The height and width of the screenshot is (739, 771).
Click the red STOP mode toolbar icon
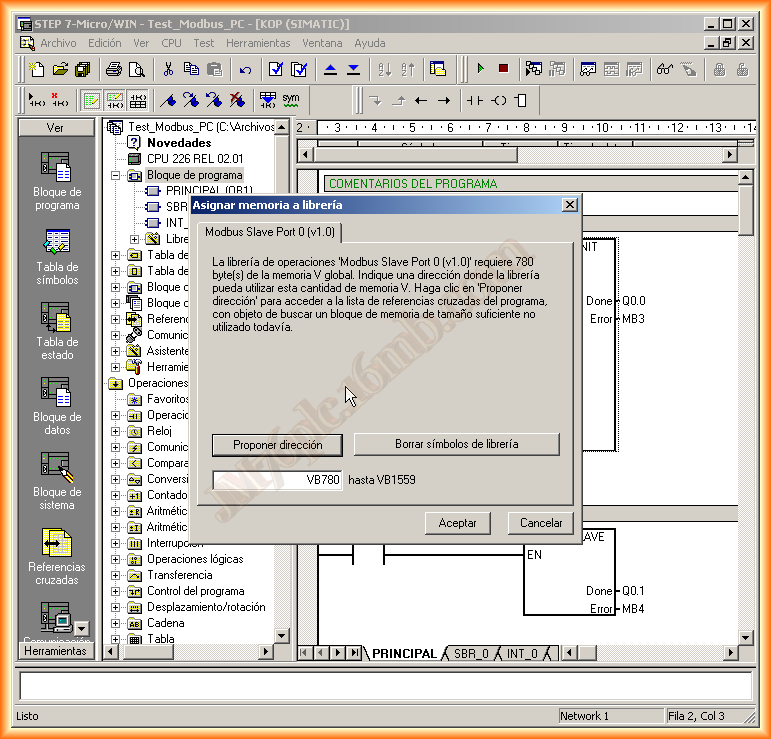[503, 69]
